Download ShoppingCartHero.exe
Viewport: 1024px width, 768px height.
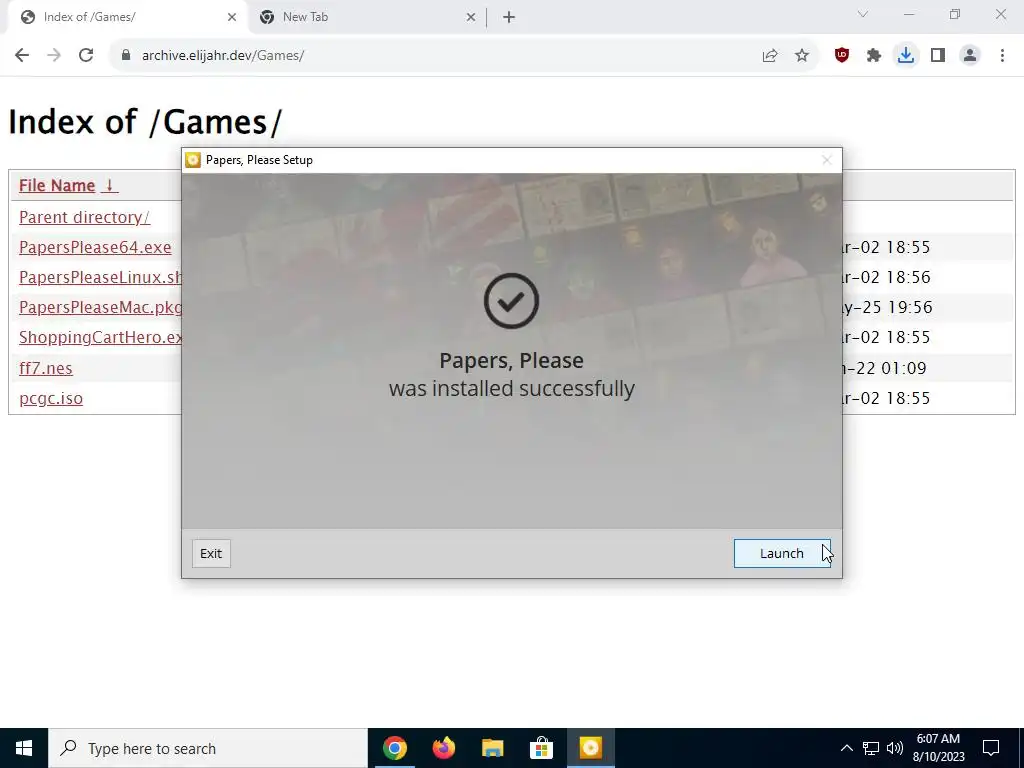tap(101, 338)
